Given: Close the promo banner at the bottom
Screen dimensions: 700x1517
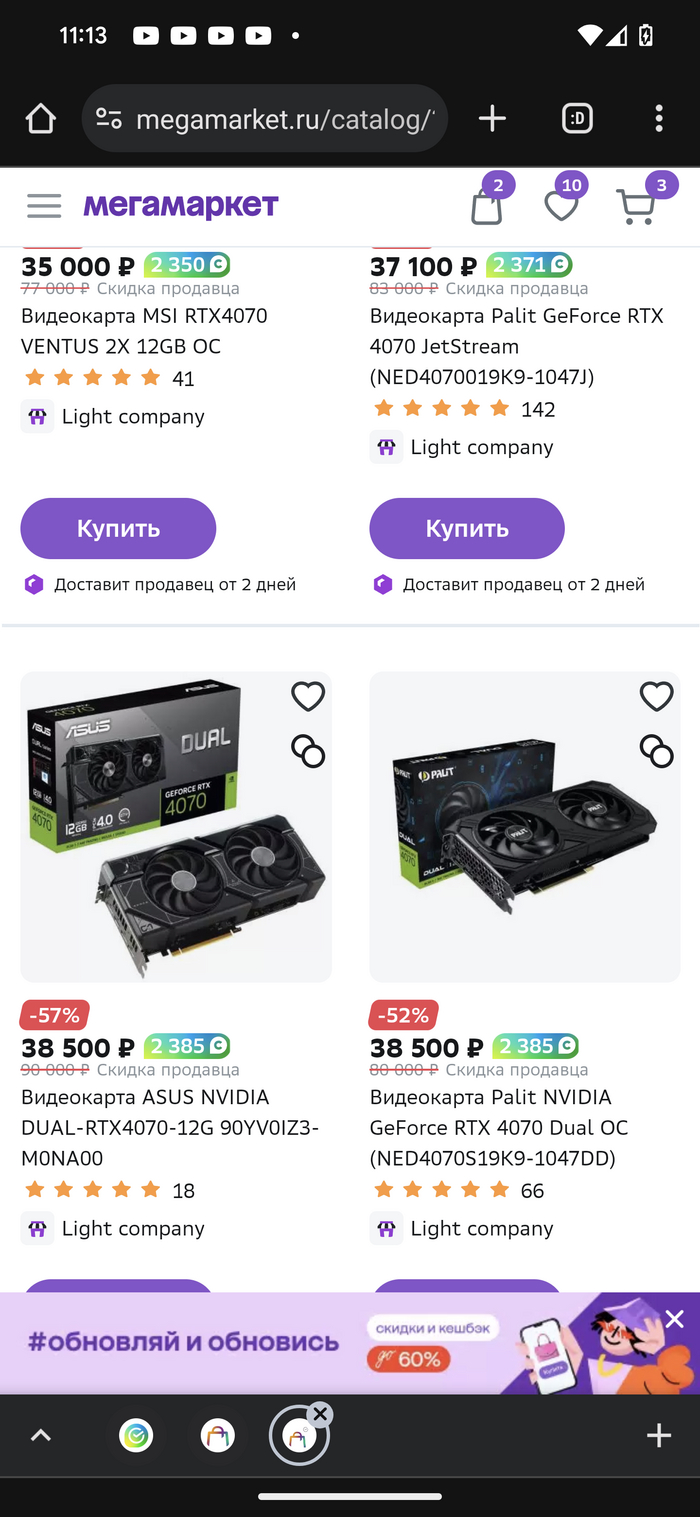Looking at the screenshot, I should [x=675, y=1319].
